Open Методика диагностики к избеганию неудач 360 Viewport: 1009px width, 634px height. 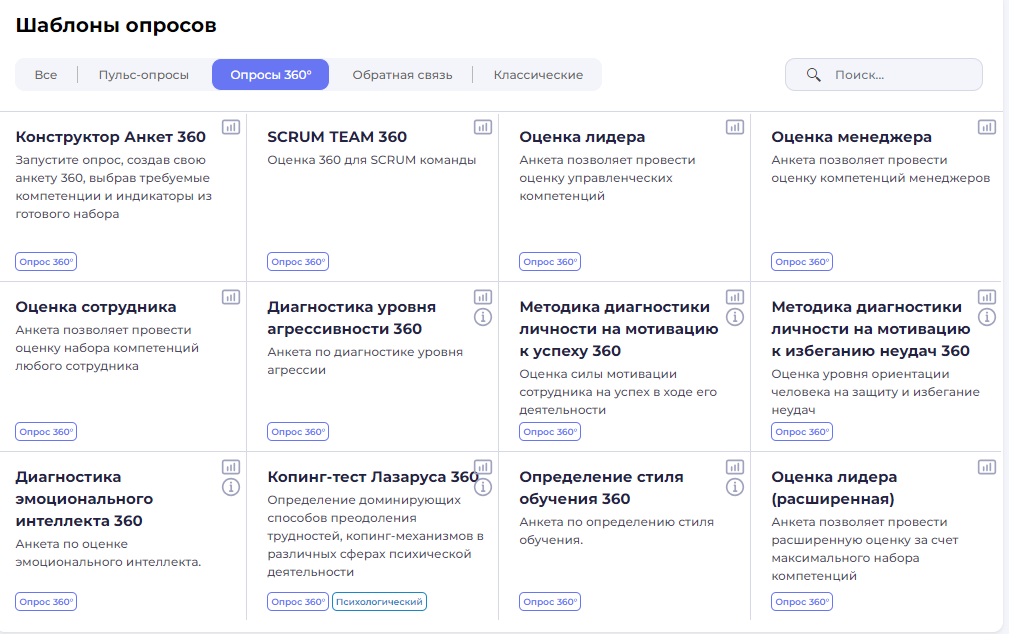pyautogui.click(x=870, y=329)
